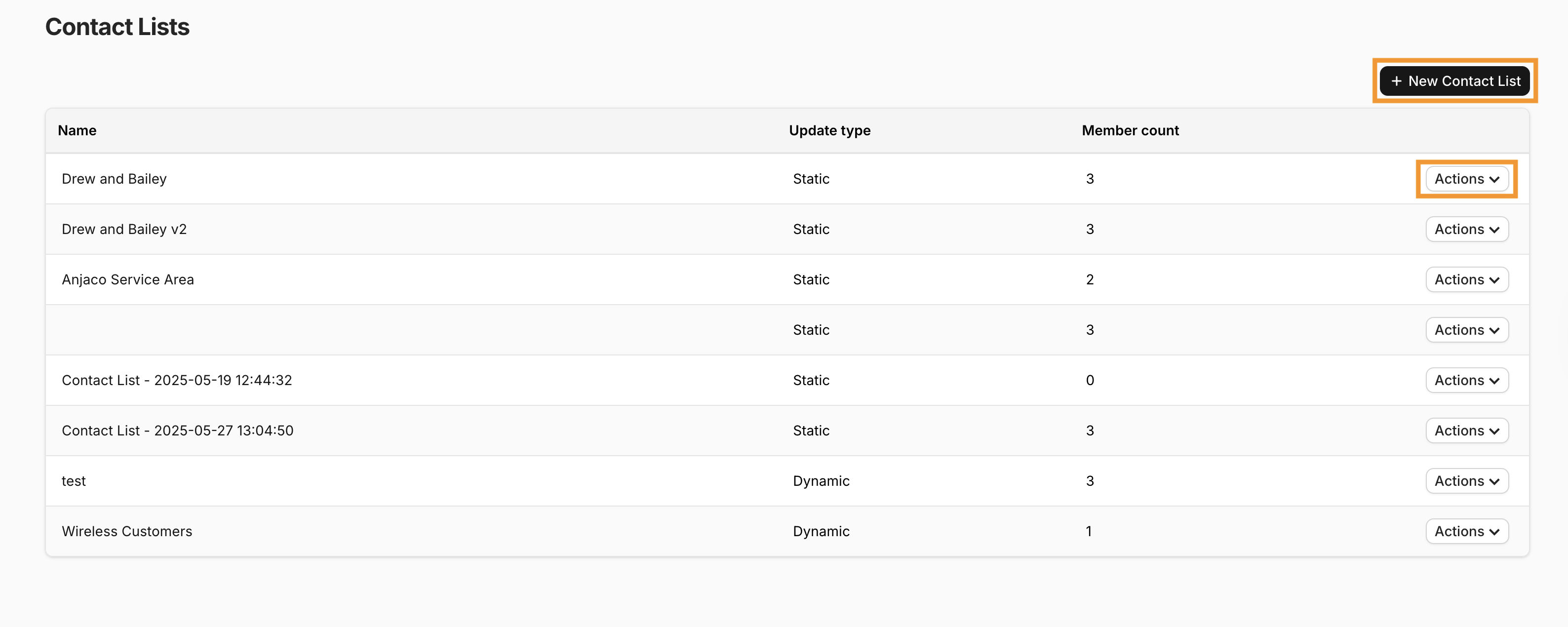The height and width of the screenshot is (627, 1568).
Task: Click the Update type column header
Action: coord(829,130)
